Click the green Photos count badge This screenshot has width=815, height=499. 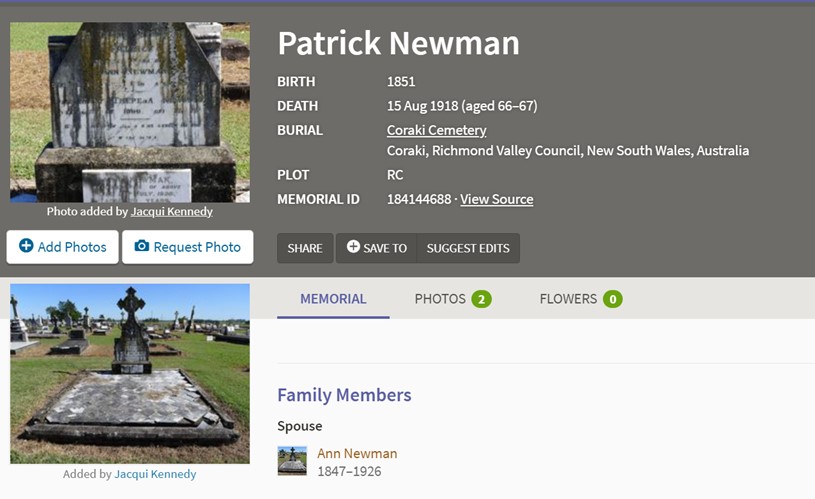click(481, 299)
